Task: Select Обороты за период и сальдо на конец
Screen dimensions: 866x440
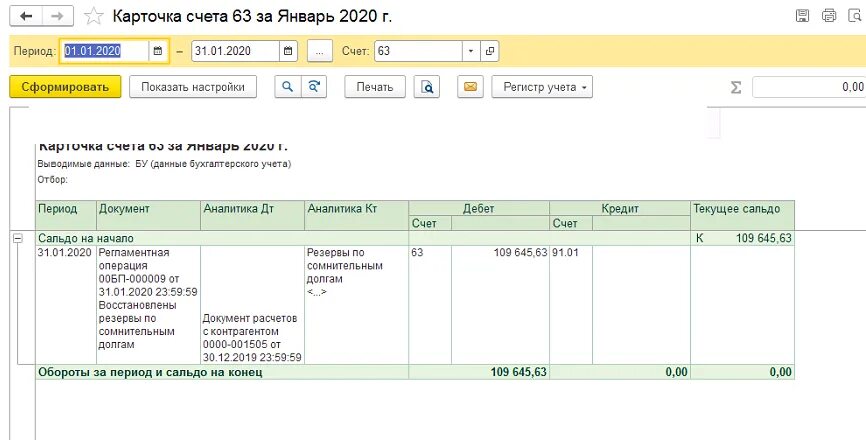Action: (222, 372)
